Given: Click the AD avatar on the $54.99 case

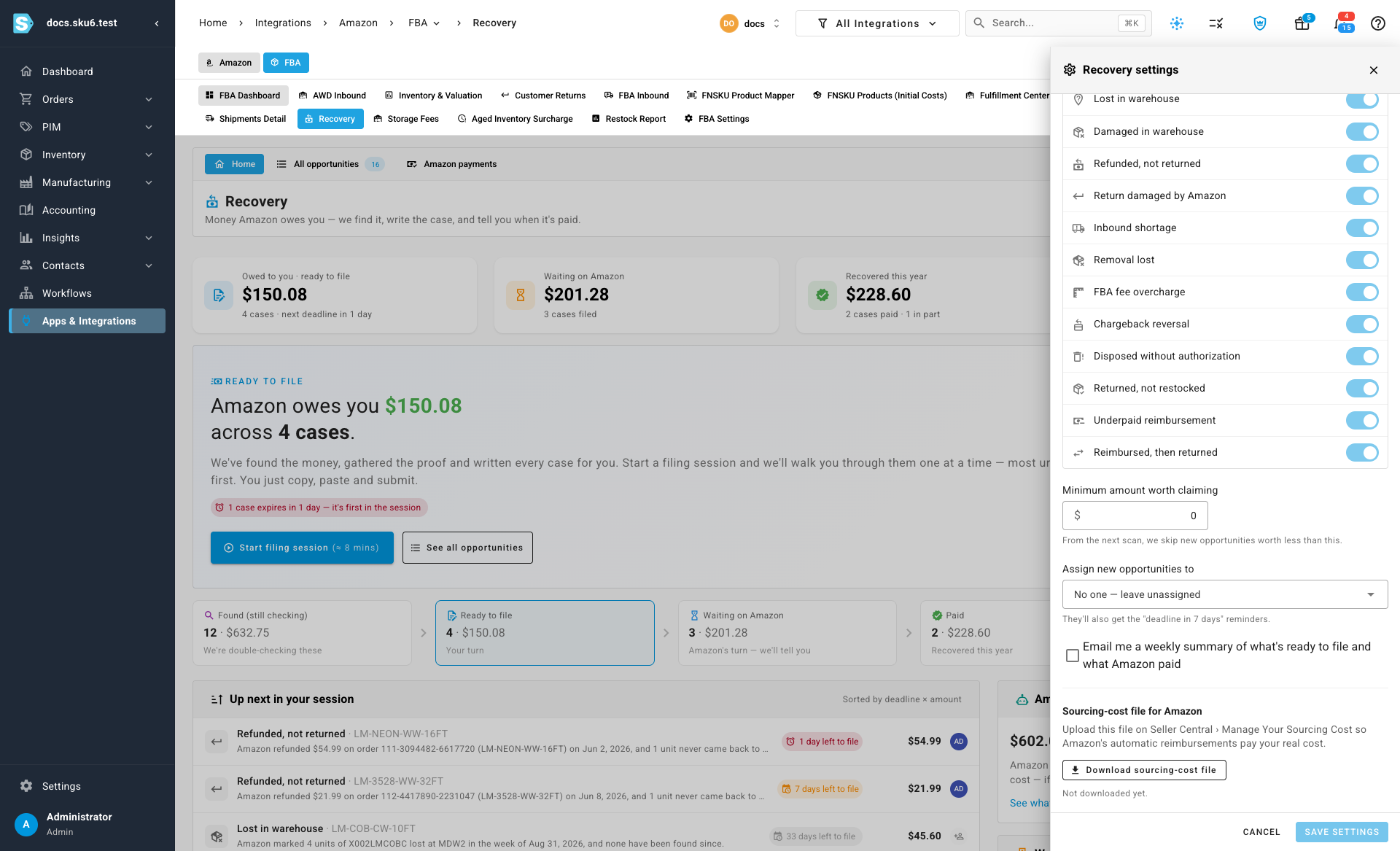Looking at the screenshot, I should (x=959, y=742).
